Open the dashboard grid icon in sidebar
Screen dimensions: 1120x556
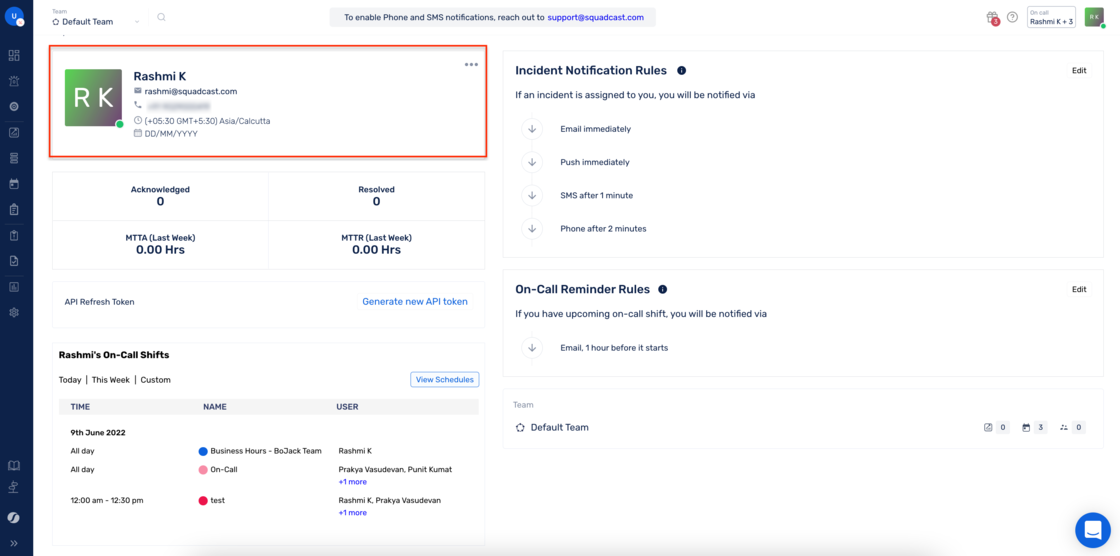click(x=14, y=55)
